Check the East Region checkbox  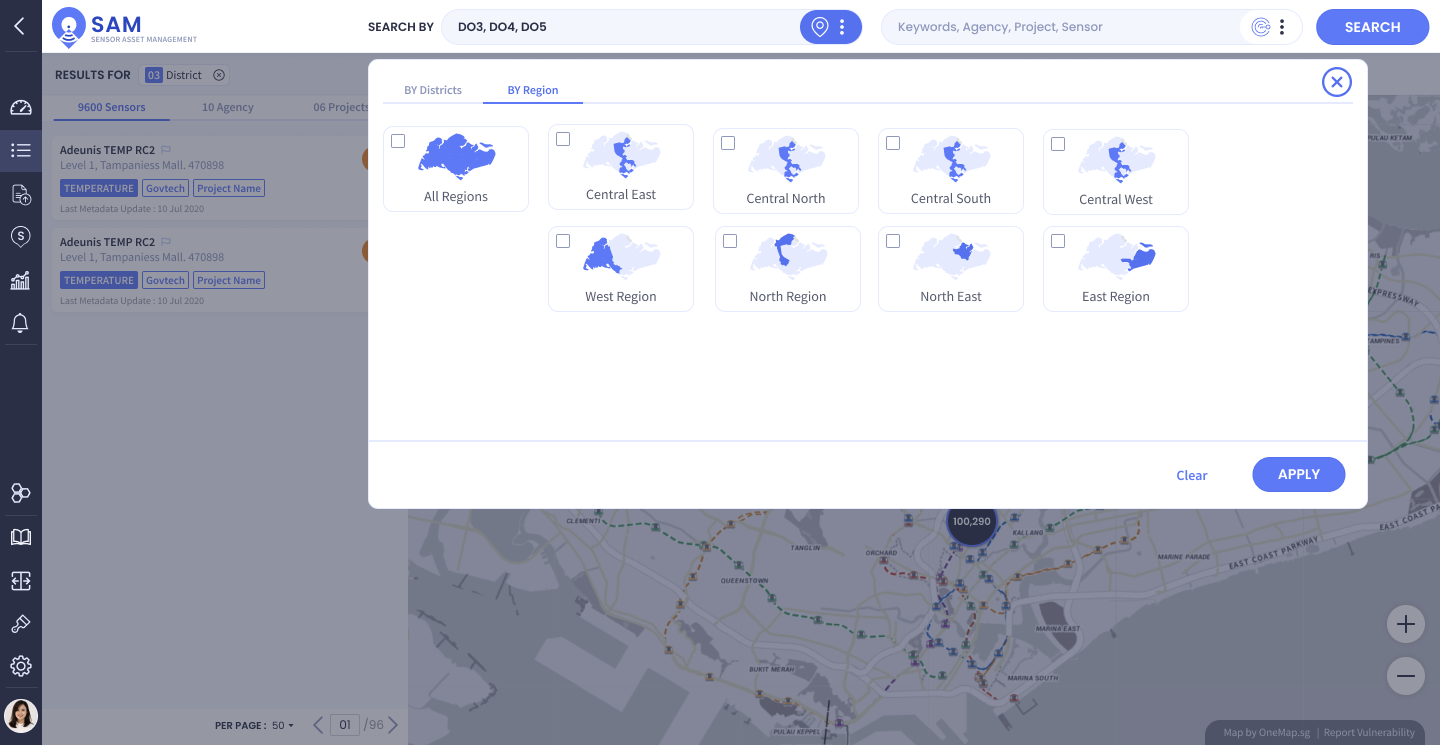[x=1058, y=241]
